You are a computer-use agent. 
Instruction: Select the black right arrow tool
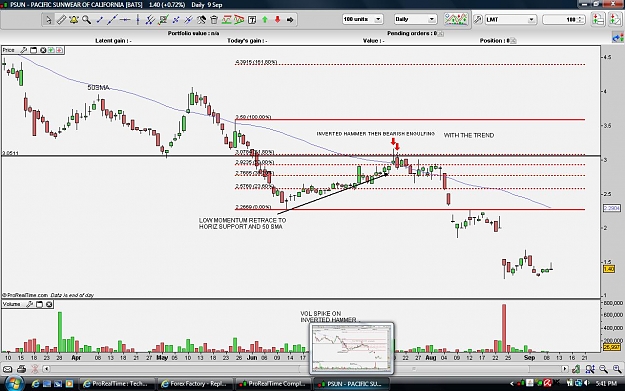coord(290,20)
